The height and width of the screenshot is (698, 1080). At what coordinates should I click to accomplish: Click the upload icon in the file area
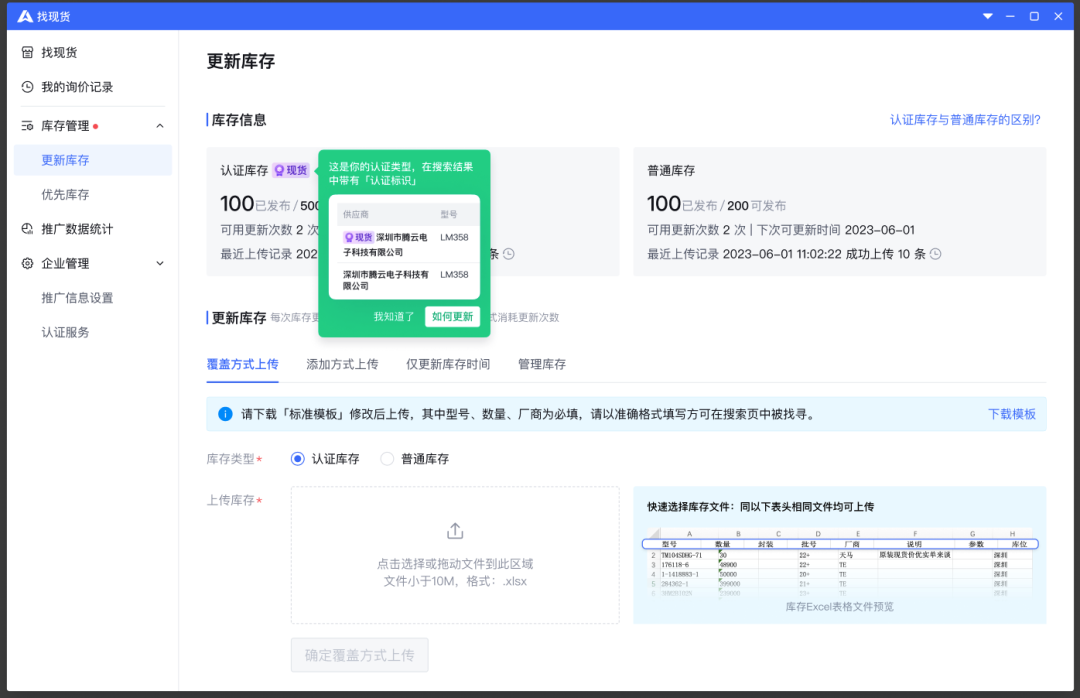pos(455,530)
